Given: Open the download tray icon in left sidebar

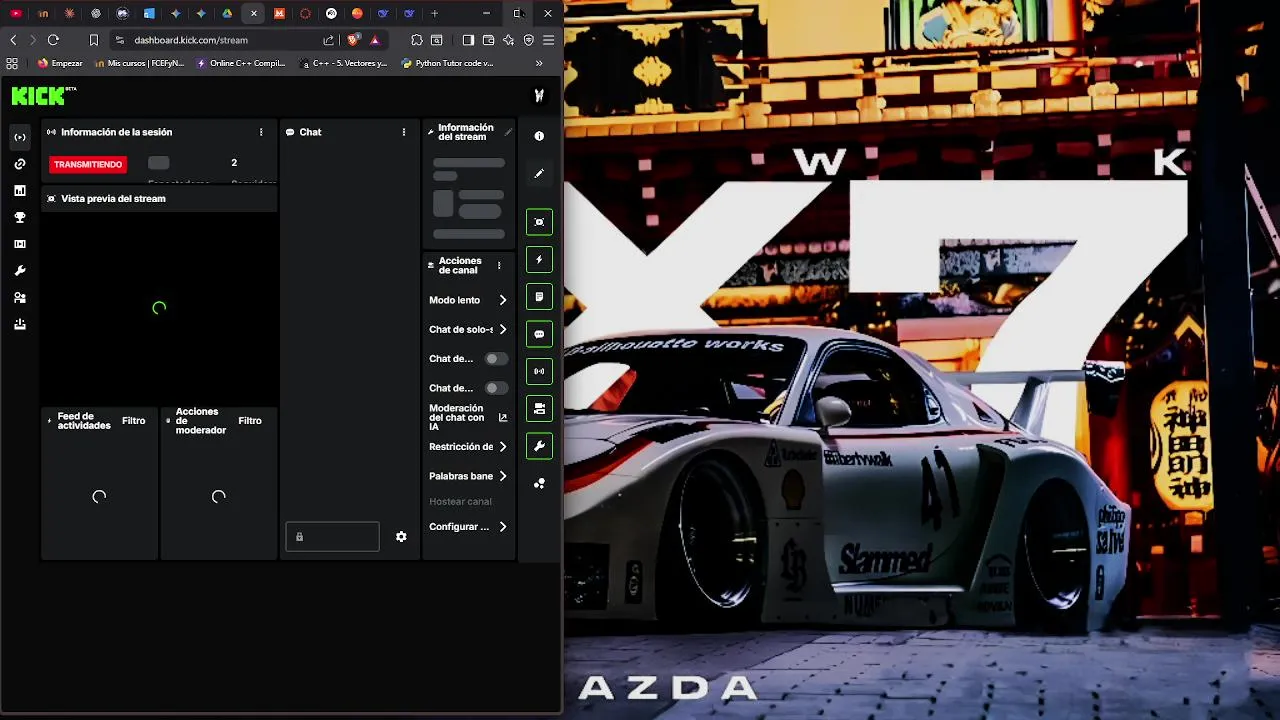Looking at the screenshot, I should [x=20, y=324].
